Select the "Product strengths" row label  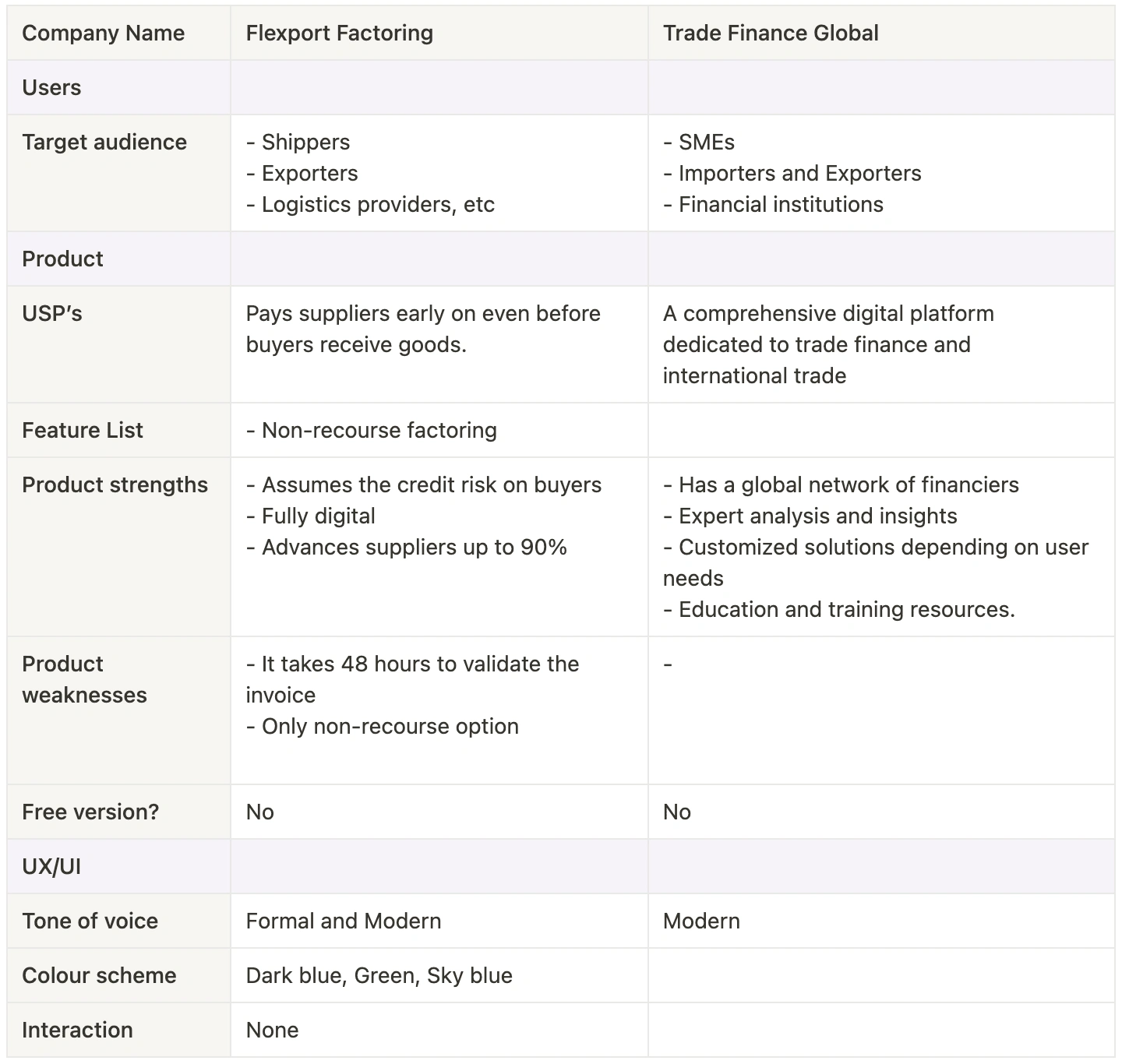click(x=115, y=485)
